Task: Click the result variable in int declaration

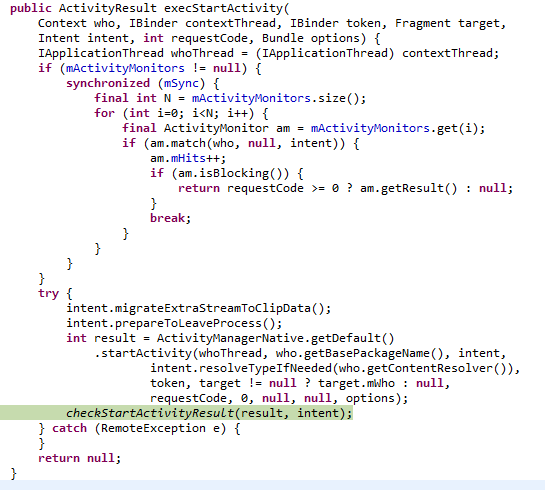Action: (x=115, y=338)
